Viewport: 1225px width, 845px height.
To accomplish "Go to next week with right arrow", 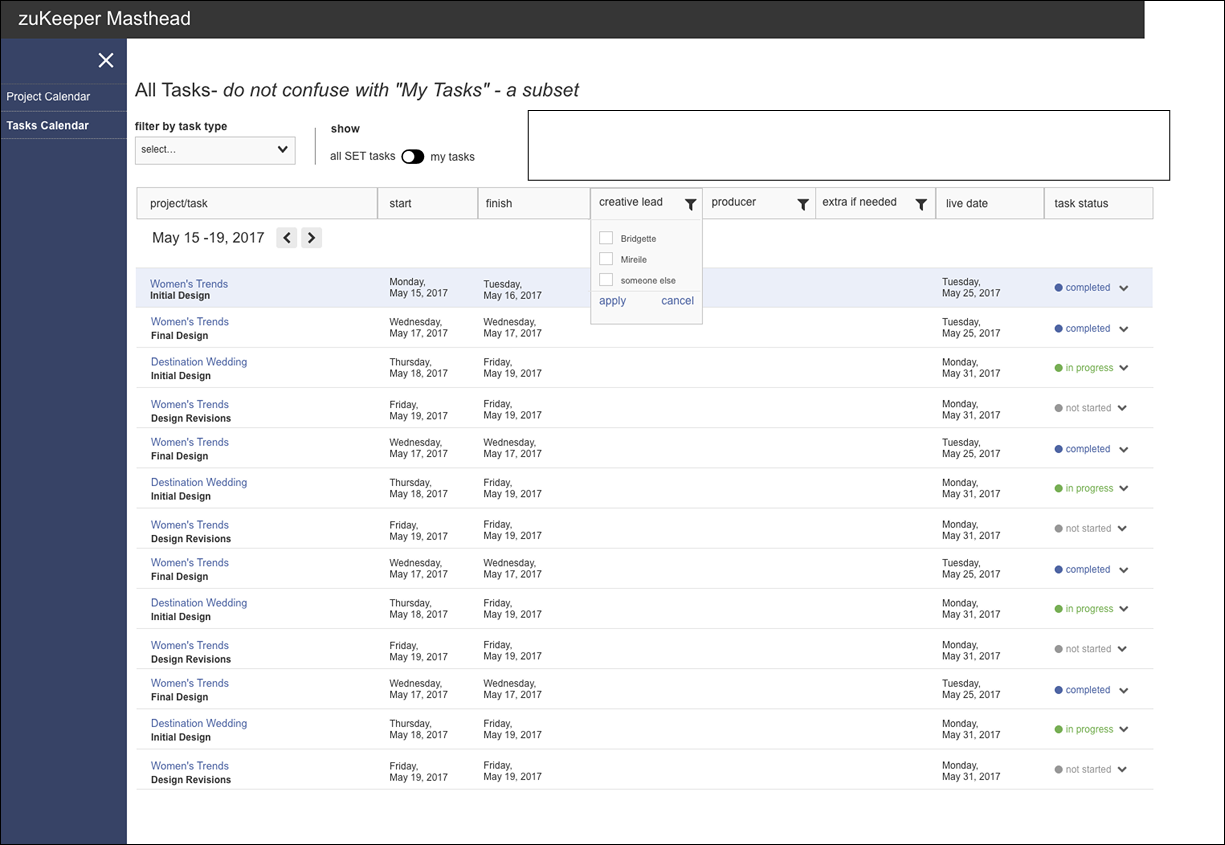I will pos(311,238).
